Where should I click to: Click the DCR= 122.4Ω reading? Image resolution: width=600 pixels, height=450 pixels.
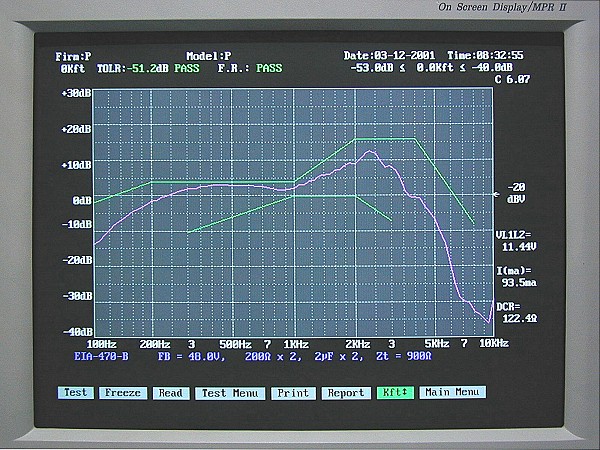[517, 313]
